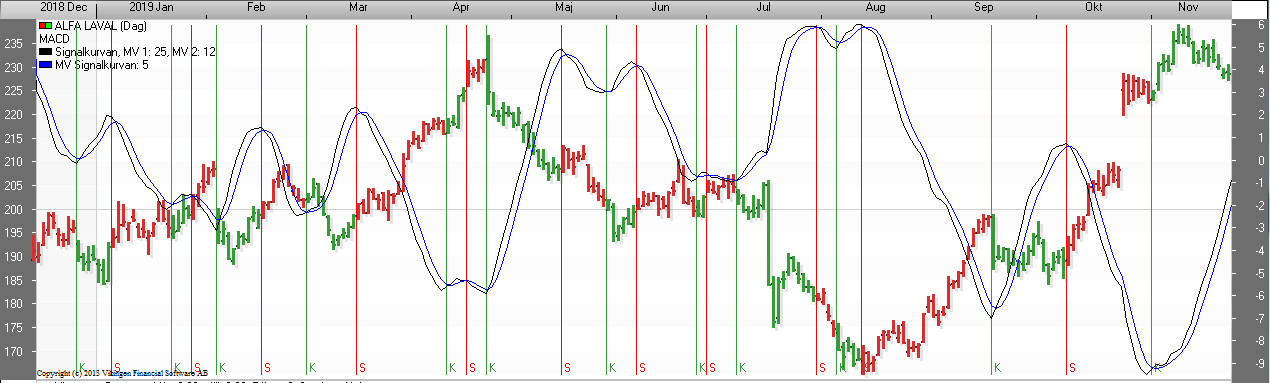Click the S sell marker in March
This screenshot has height=383, width=1270.
[x=362, y=367]
